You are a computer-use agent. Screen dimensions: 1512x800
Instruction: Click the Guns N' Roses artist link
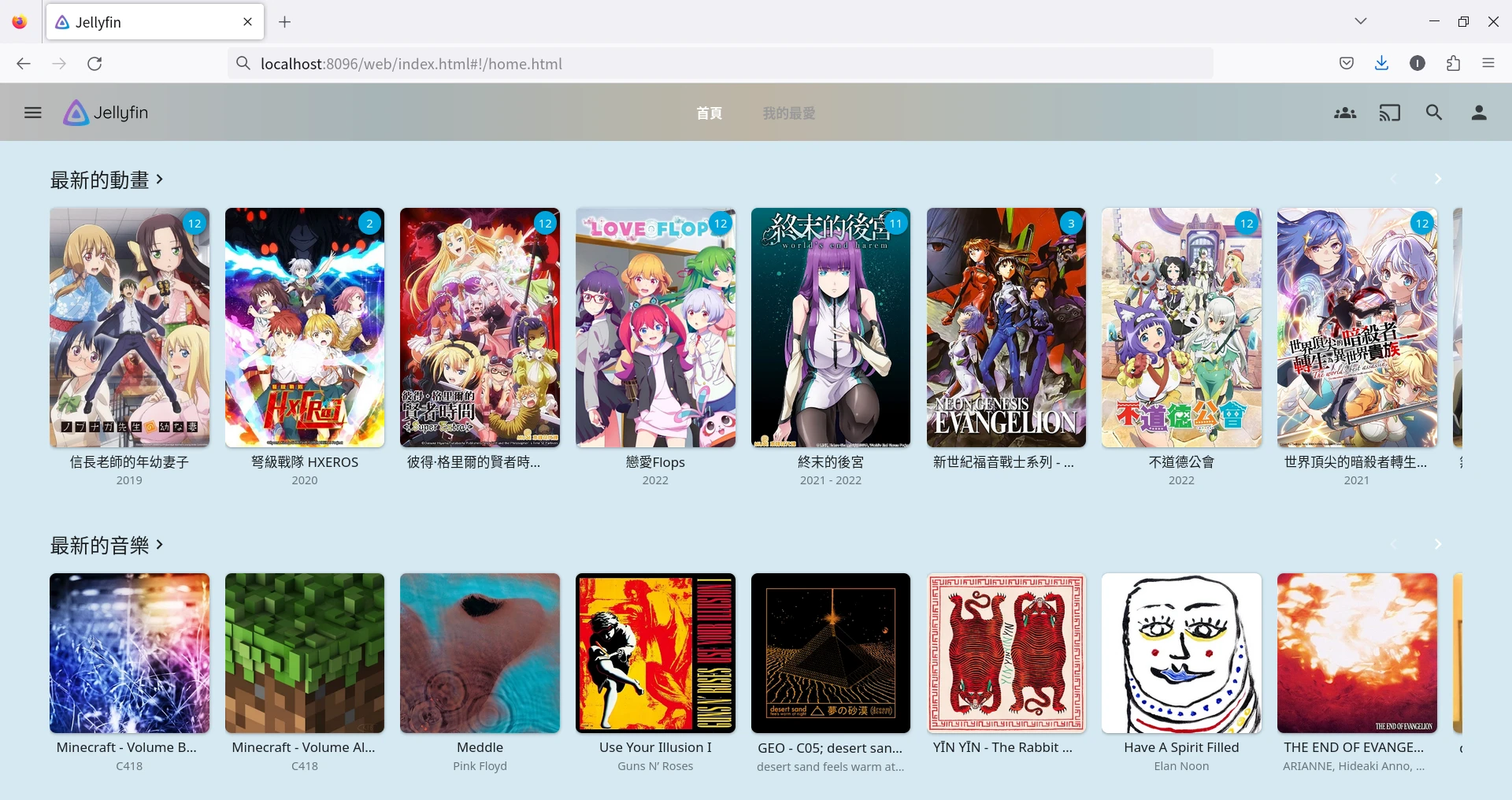click(655, 766)
